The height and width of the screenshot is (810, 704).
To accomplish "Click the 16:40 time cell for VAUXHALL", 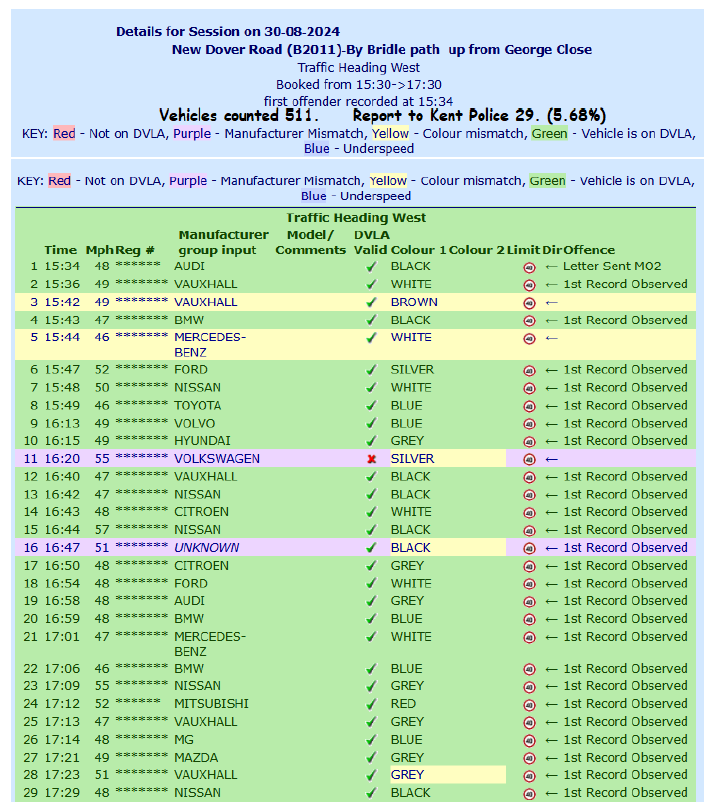I will click(62, 477).
